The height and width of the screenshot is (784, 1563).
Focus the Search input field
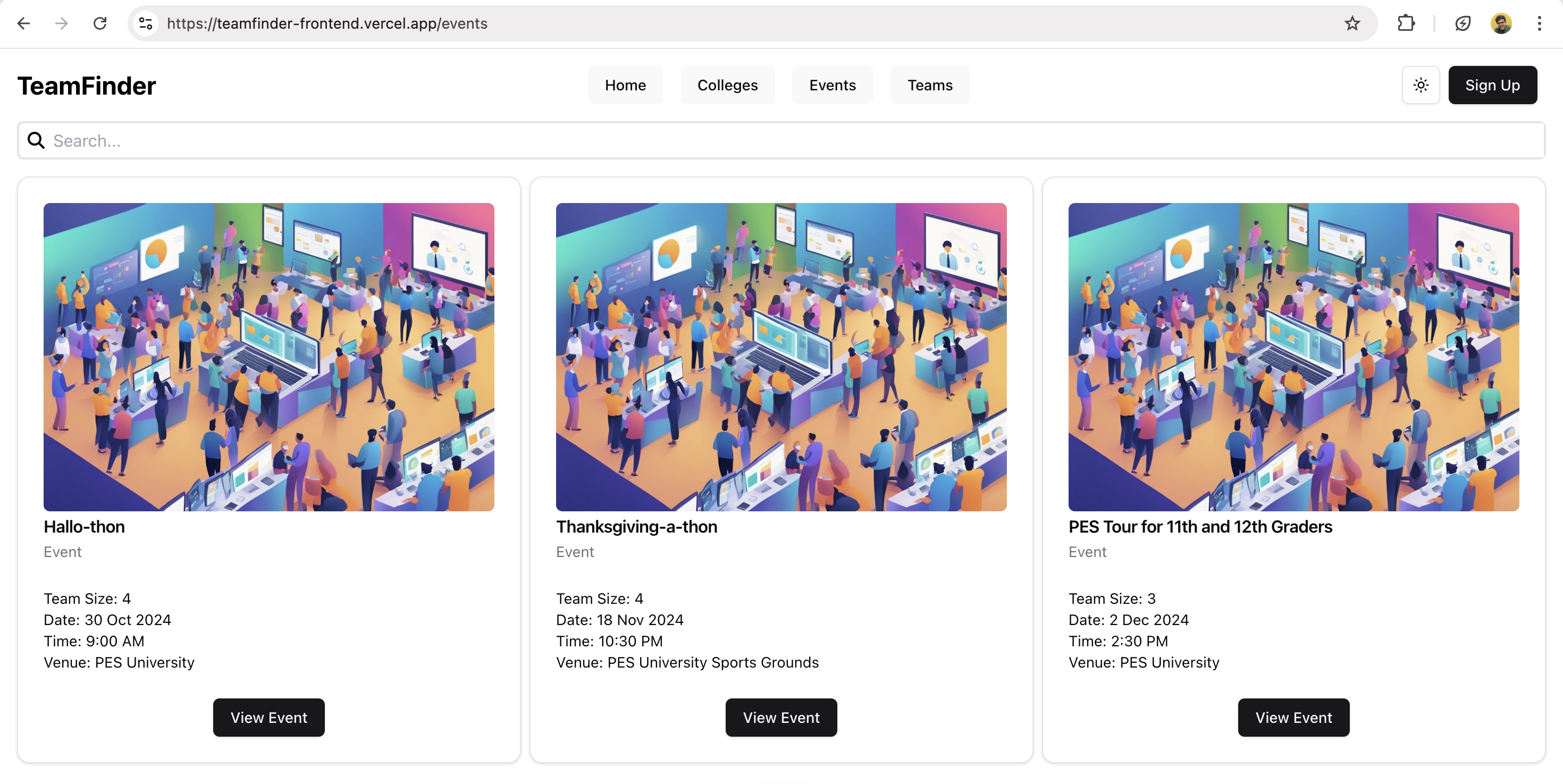point(789,141)
